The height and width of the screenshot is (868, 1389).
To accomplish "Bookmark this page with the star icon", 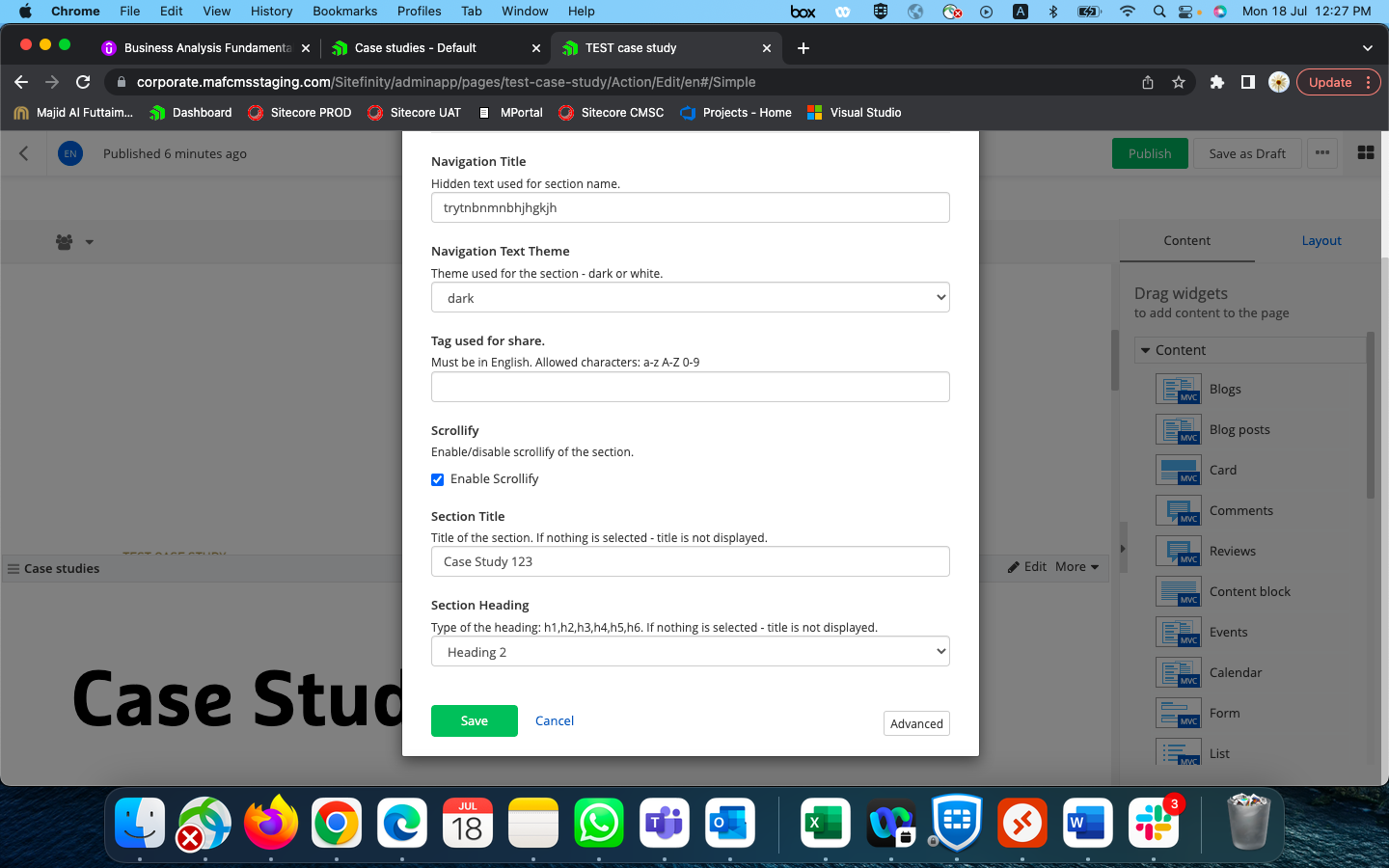I will click(1178, 83).
